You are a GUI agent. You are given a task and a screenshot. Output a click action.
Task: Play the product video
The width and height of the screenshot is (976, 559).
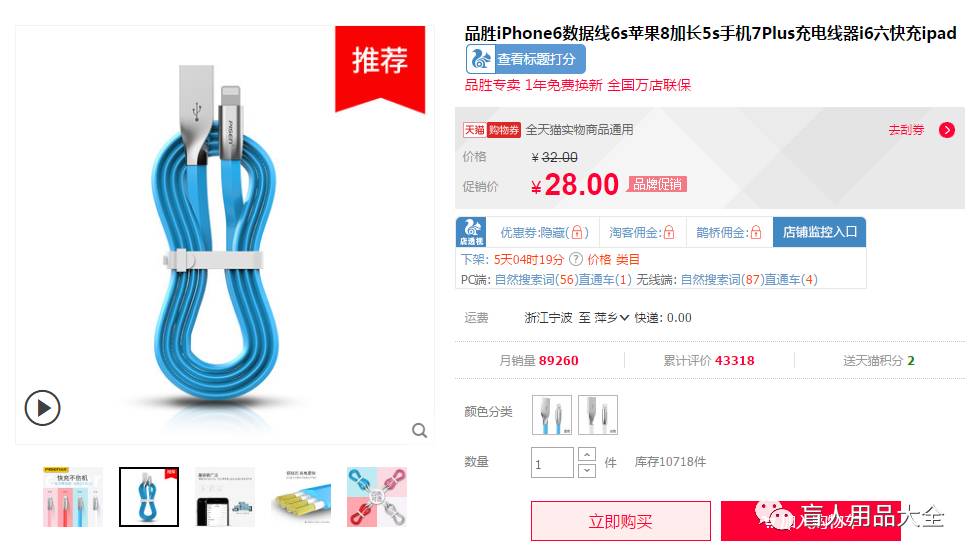click(x=42, y=408)
